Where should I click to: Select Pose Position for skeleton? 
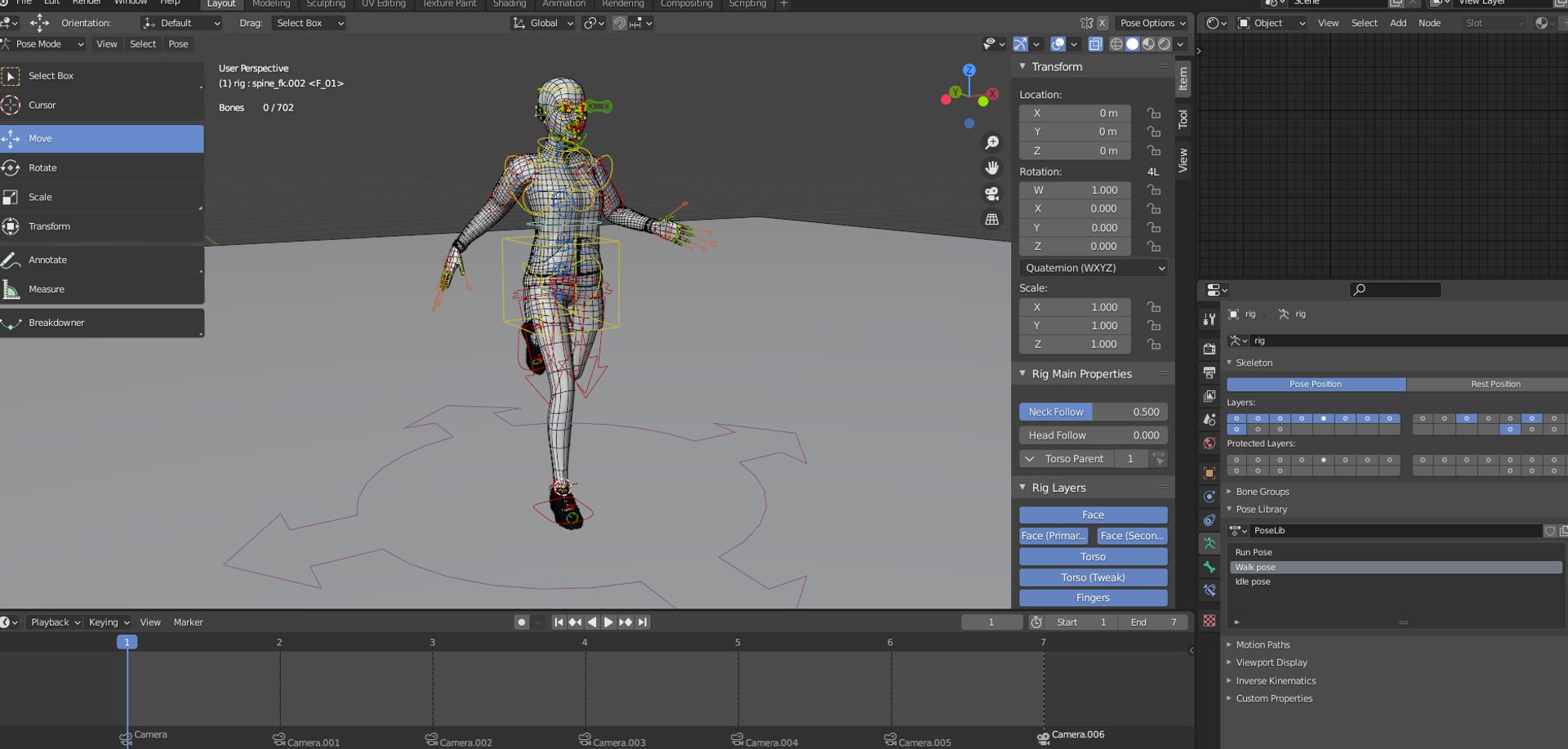1316,384
